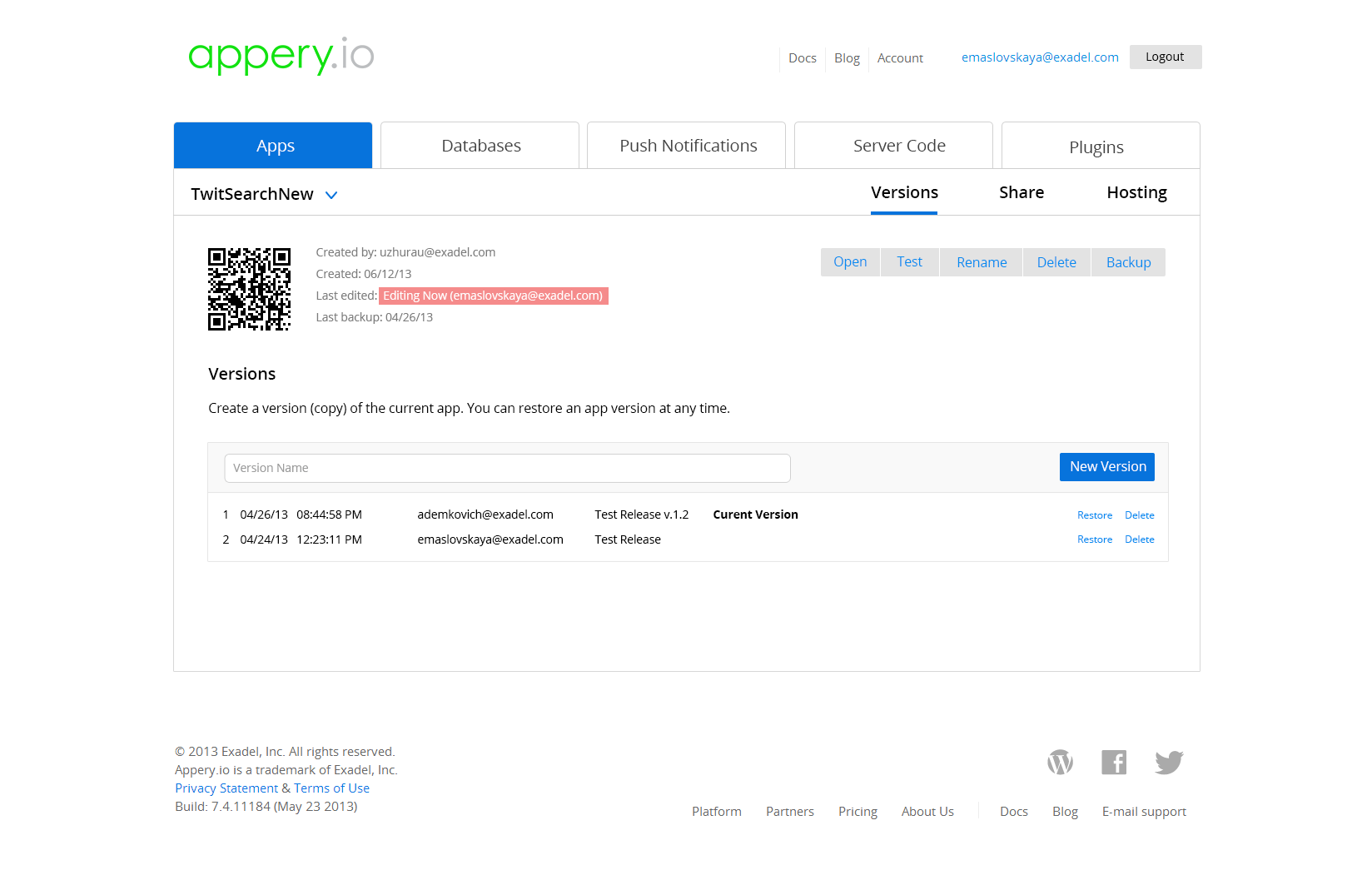Delete the Test Release v.1.2 version

pyautogui.click(x=1140, y=515)
